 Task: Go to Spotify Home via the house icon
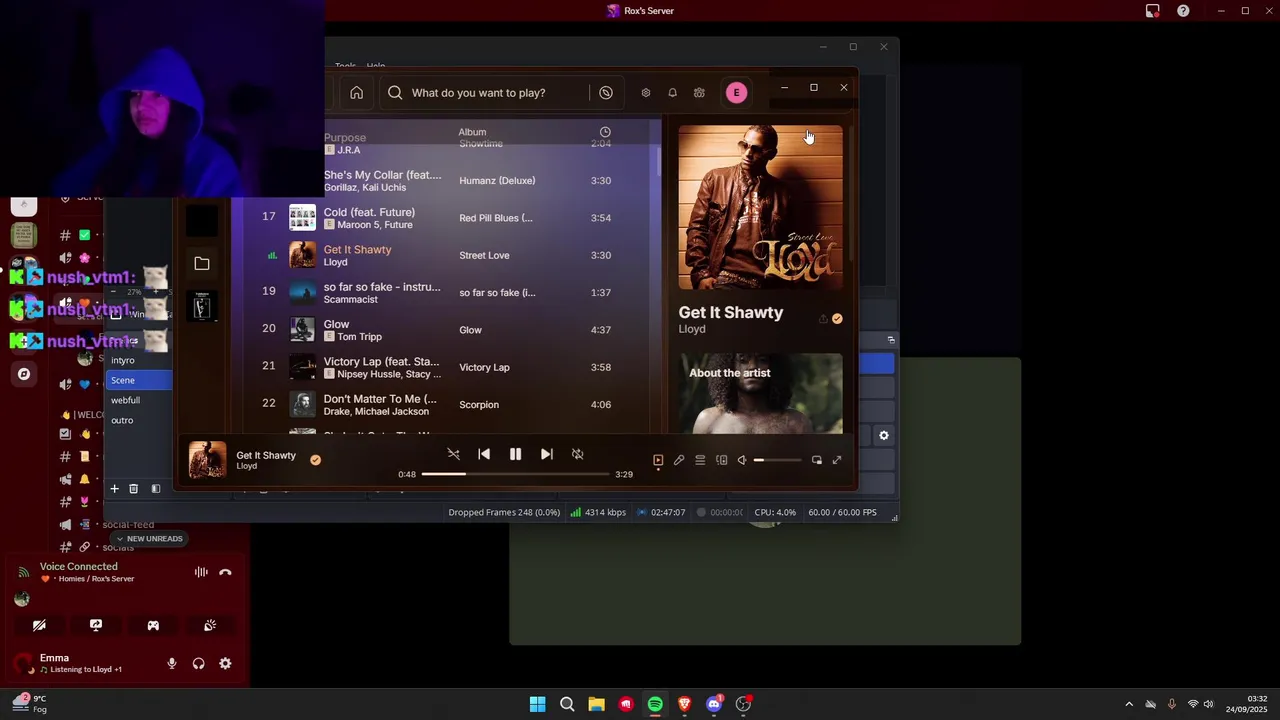click(356, 92)
